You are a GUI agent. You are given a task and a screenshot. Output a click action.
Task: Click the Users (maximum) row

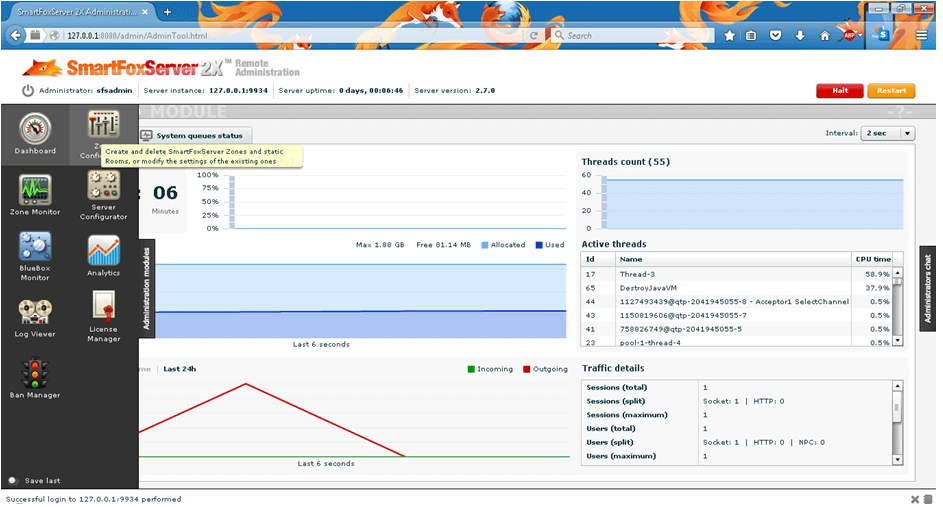(737, 456)
